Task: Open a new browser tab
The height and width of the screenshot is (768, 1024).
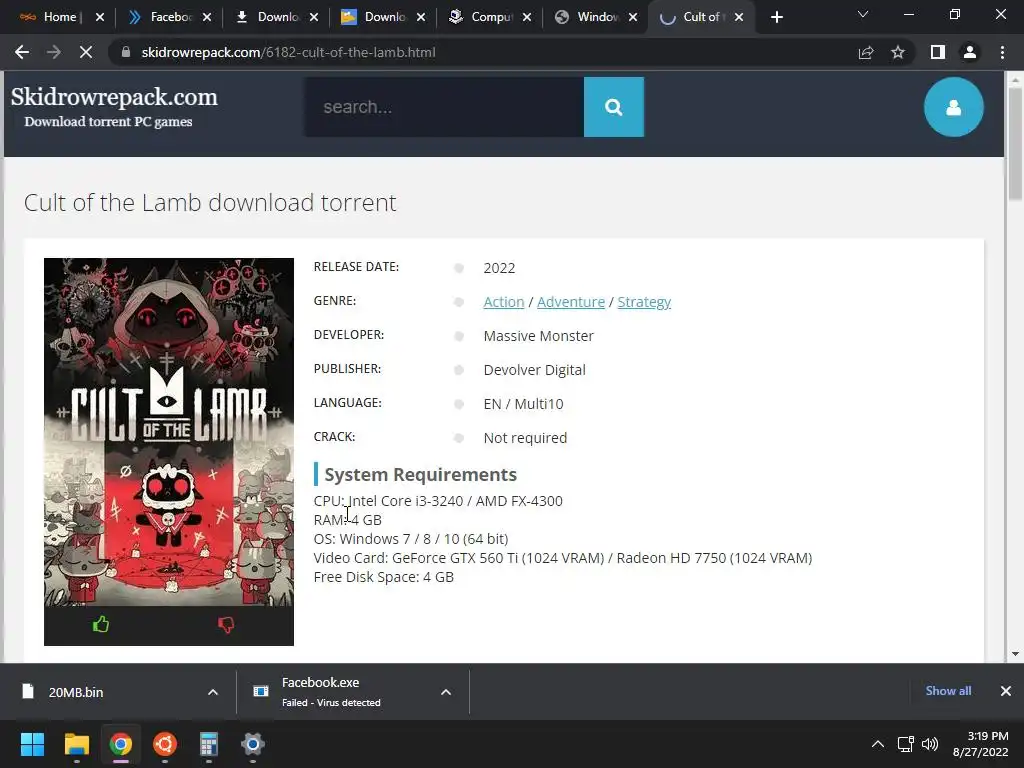Action: (776, 17)
